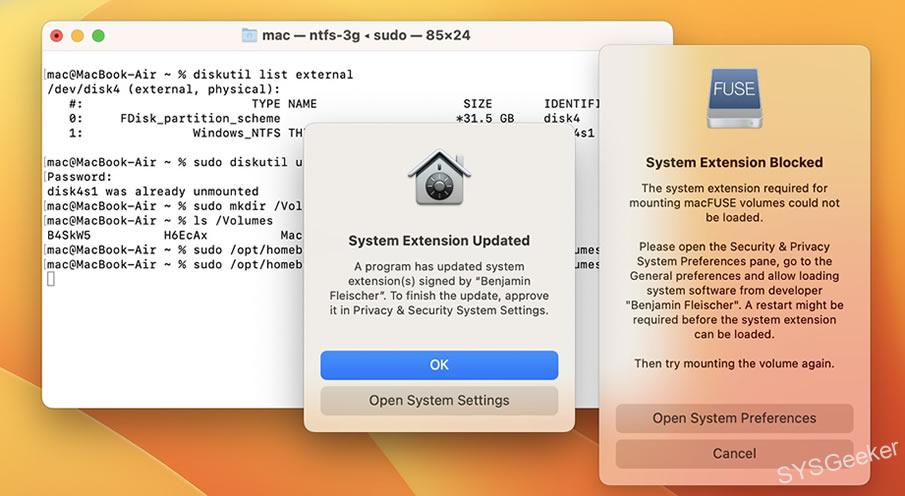Click the security house lock icon
This screenshot has height=496, width=905.
(439, 177)
